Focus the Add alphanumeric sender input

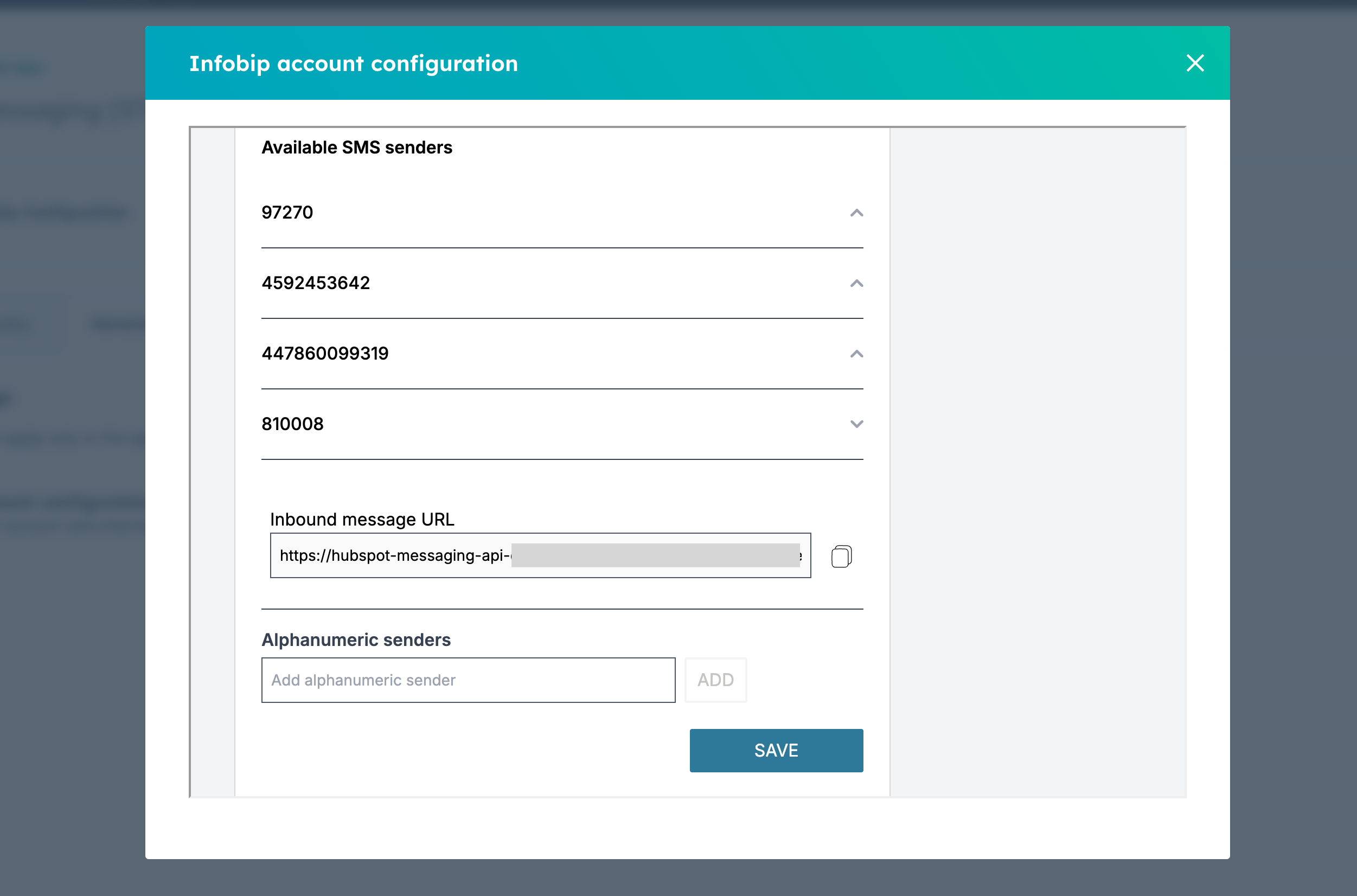[x=468, y=680]
